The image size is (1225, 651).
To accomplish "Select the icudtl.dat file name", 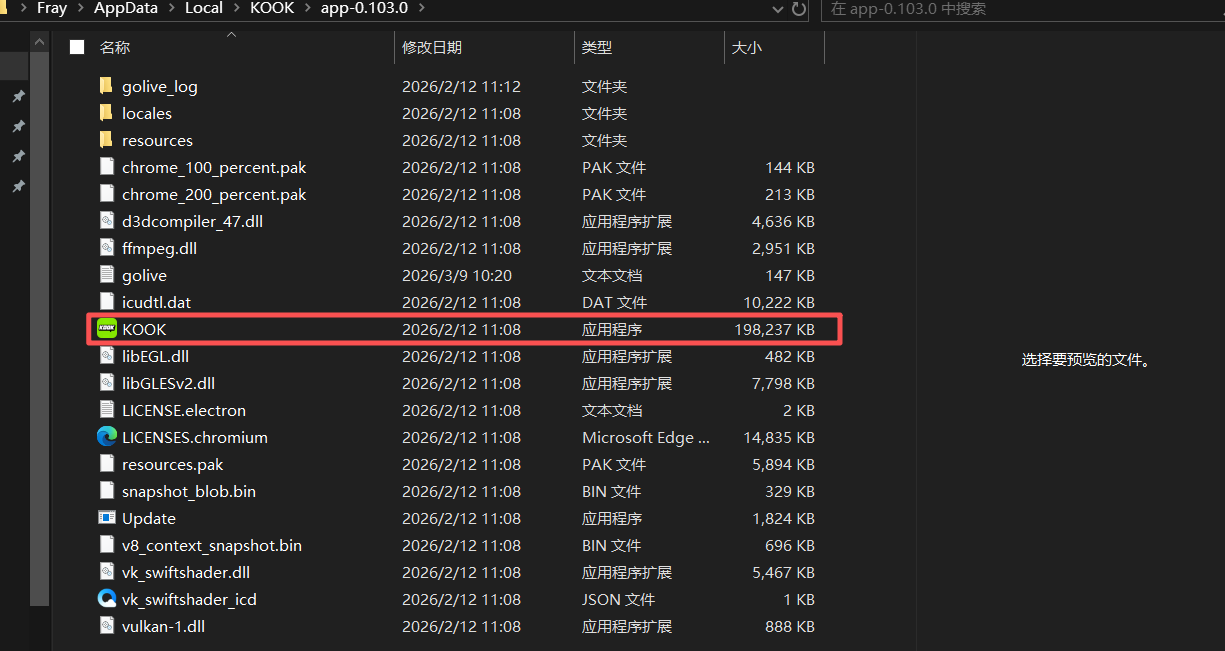I will click(156, 302).
